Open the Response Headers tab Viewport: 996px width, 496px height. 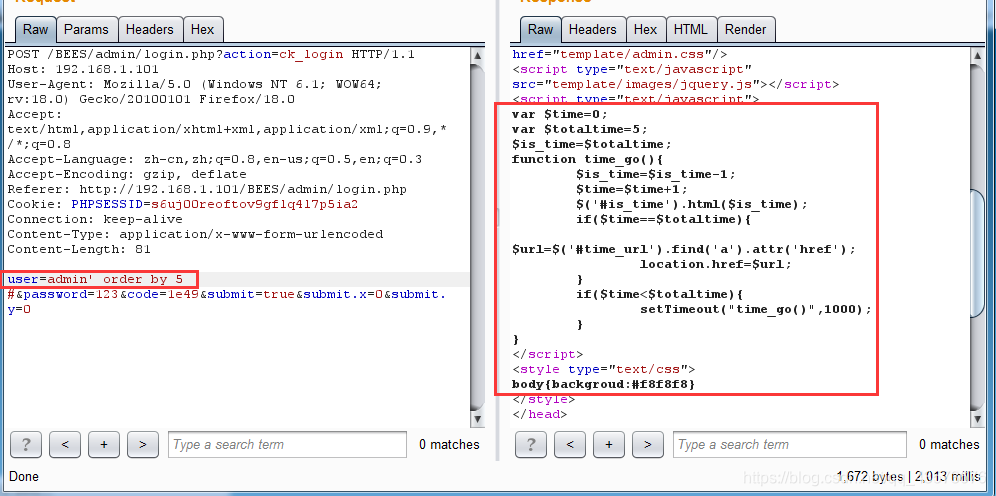point(593,29)
